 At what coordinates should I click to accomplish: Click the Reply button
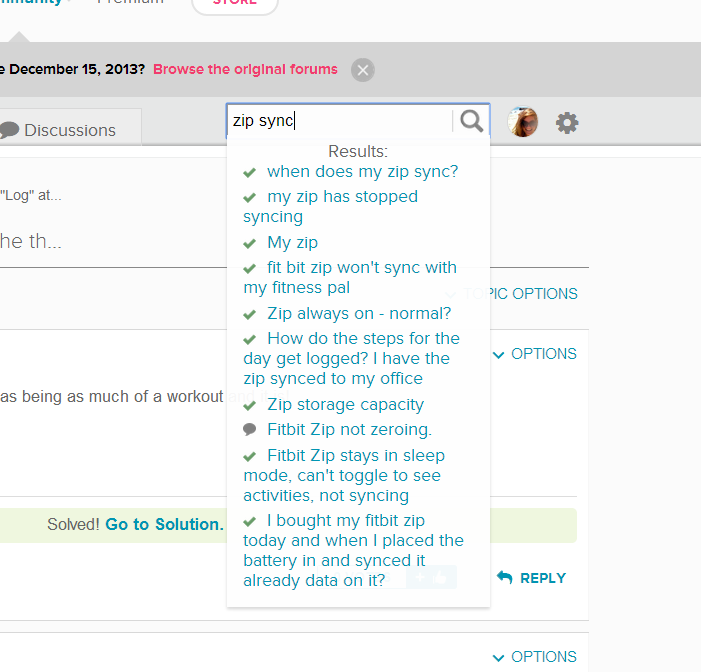click(x=532, y=578)
